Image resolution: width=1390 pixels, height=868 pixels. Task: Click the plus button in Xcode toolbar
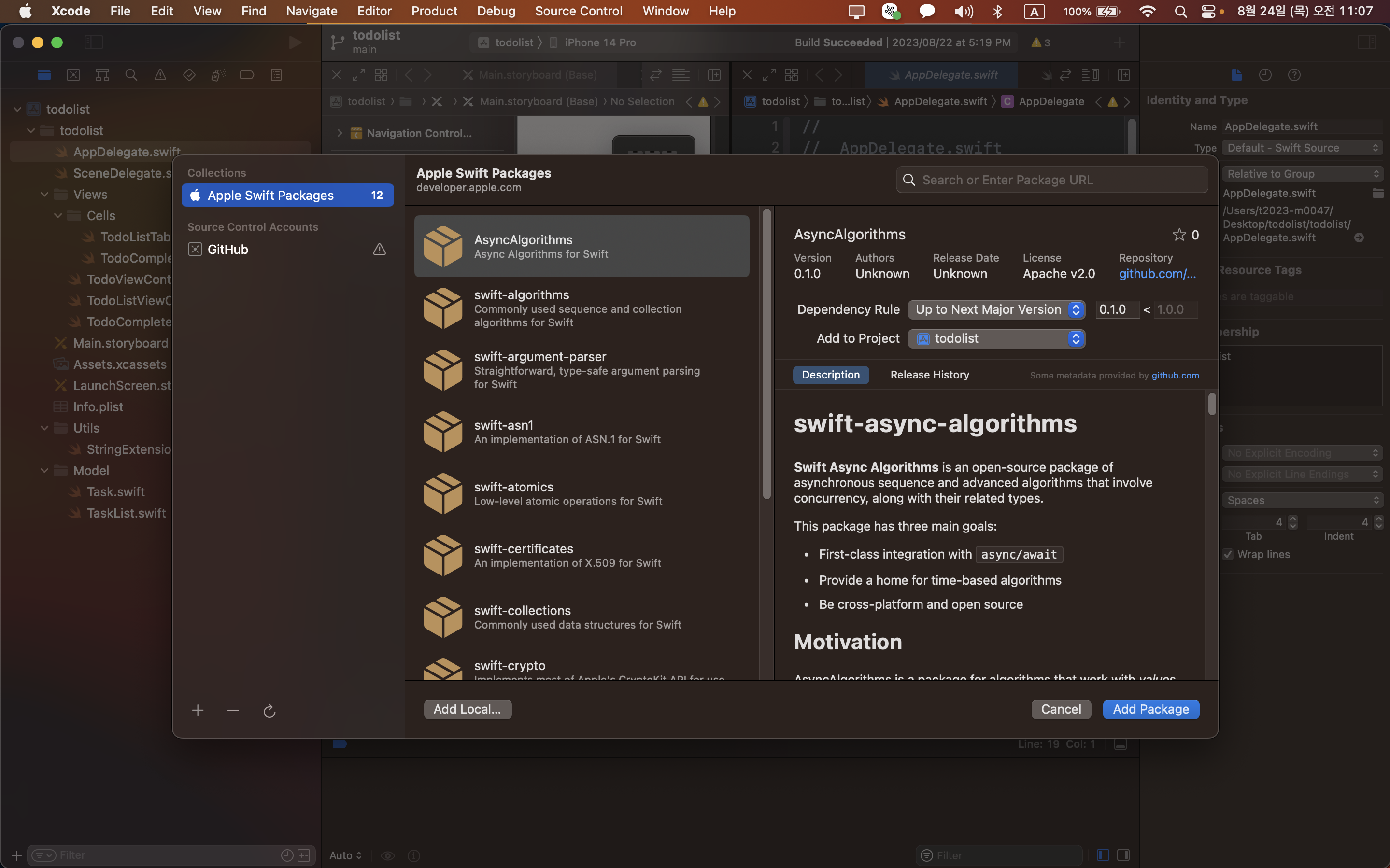coord(1119,42)
